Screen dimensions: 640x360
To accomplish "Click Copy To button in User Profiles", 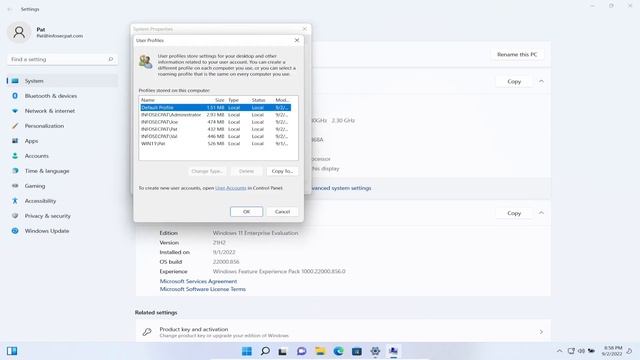I will tap(282, 171).
